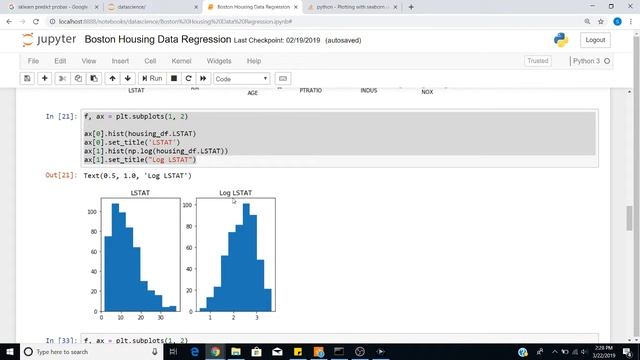The height and width of the screenshot is (360, 640).
Task: Click the Jupyter logo
Action: click(49, 40)
